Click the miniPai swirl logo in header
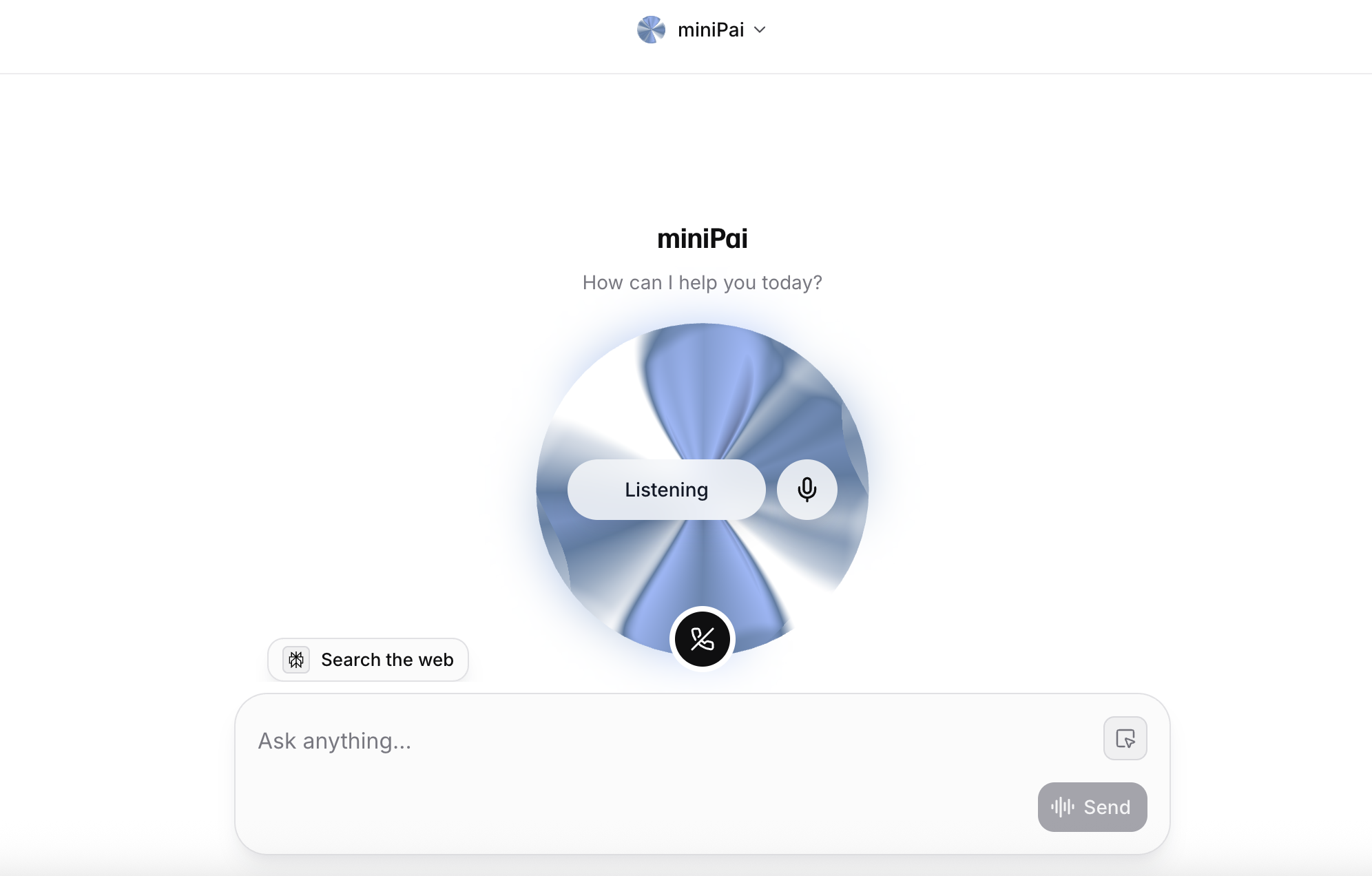The width and height of the screenshot is (1372, 876). point(651,30)
